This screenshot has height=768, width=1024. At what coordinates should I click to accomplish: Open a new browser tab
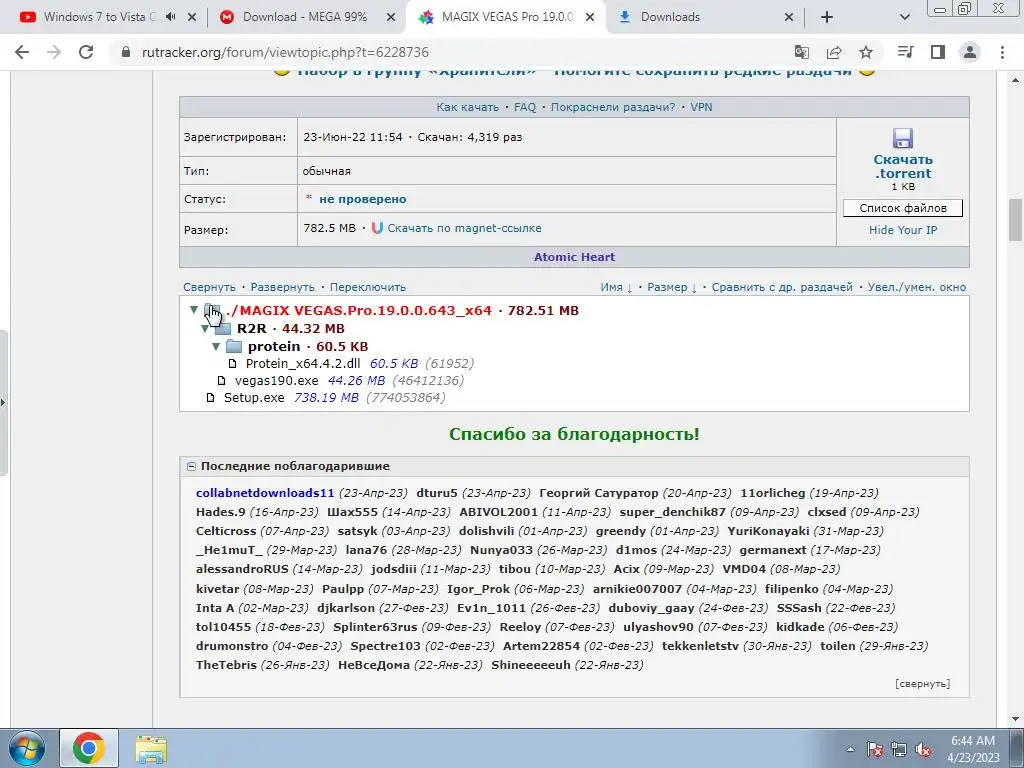click(x=827, y=17)
